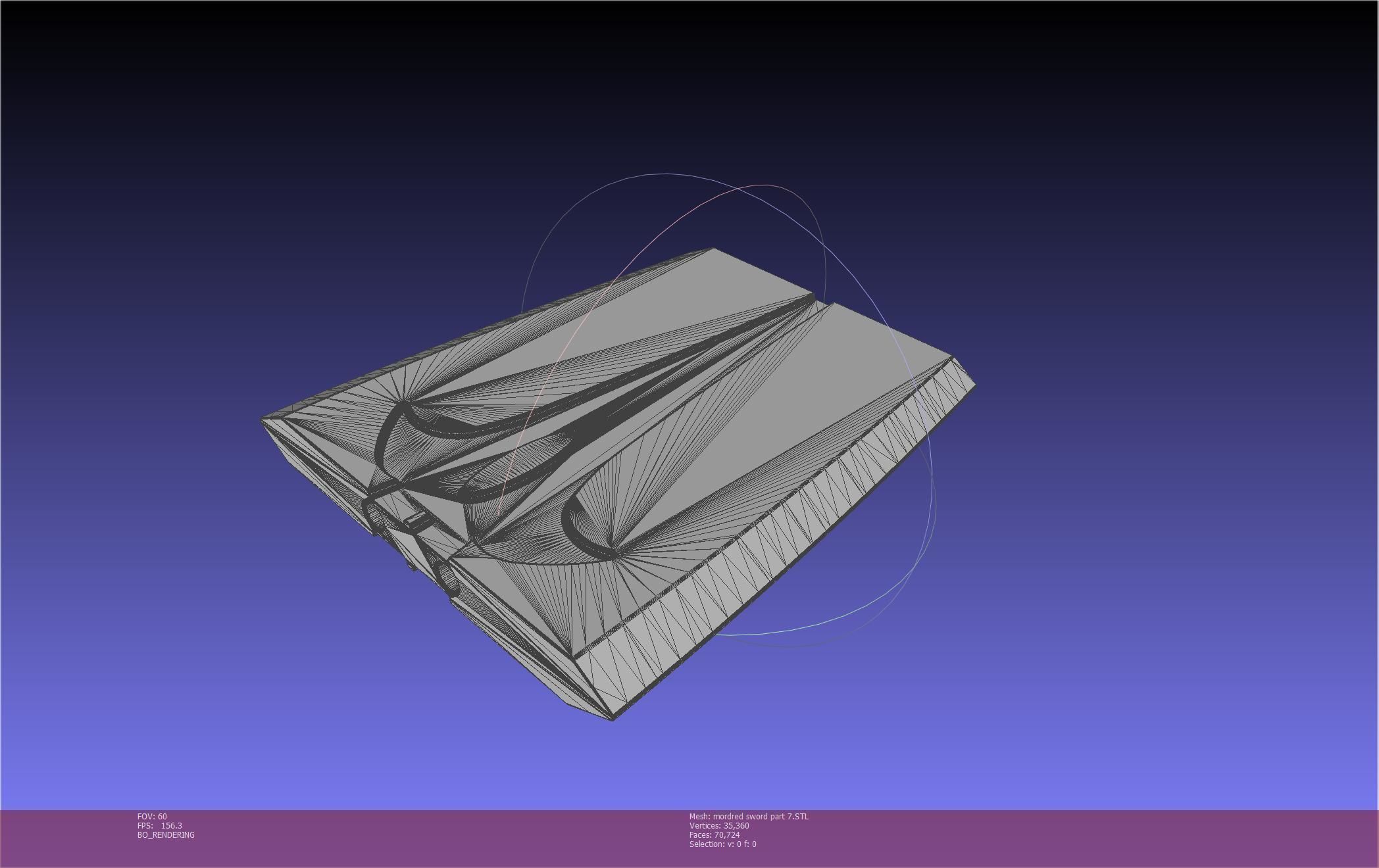1379x868 pixels.
Task: Click the Vertices: 35,360 text
Action: (719, 826)
